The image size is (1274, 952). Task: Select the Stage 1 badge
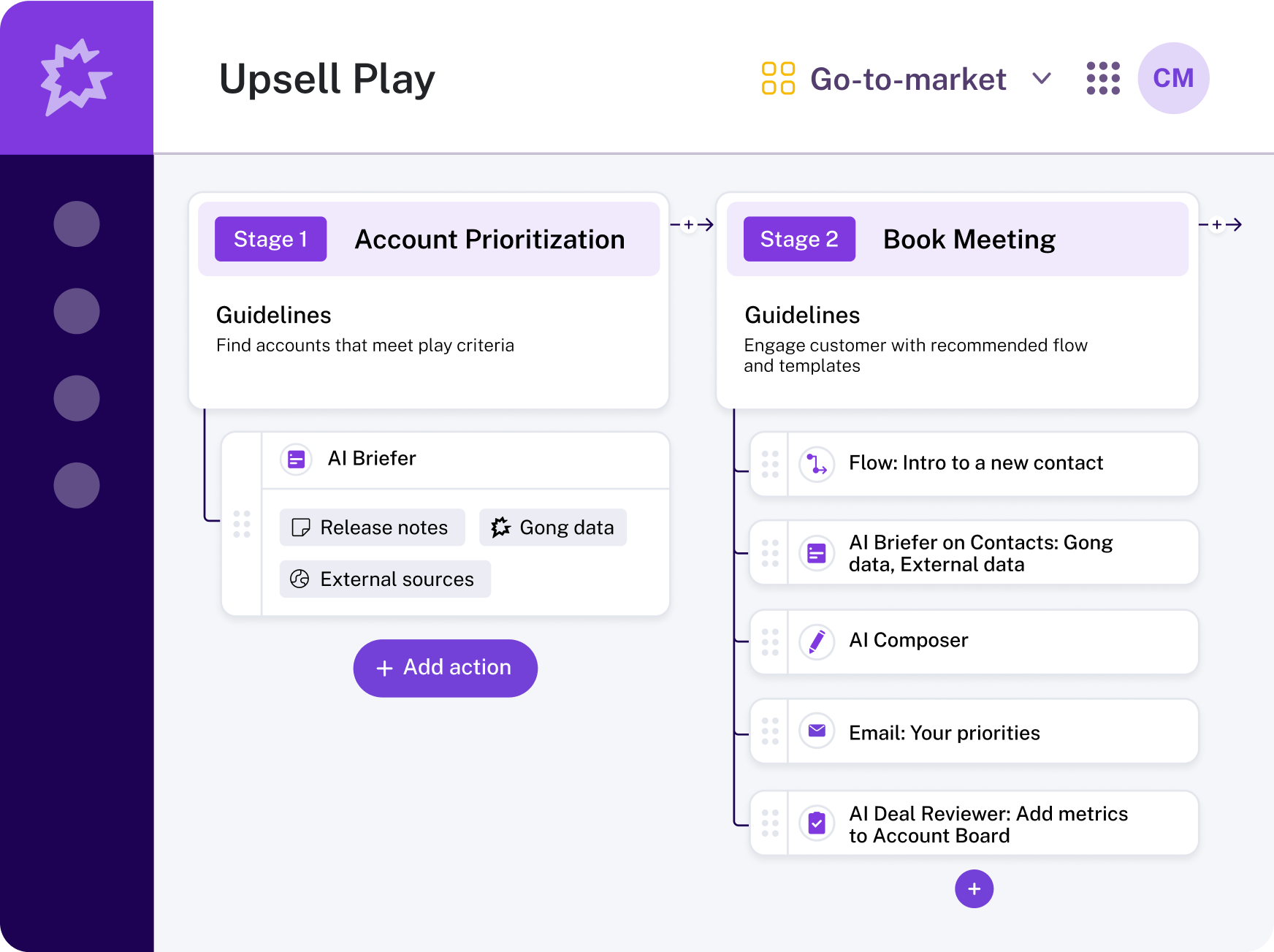coord(270,238)
